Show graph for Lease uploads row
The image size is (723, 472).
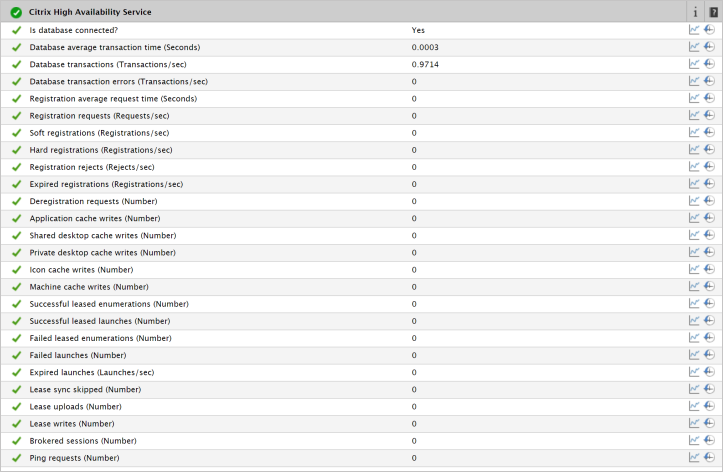pos(694,406)
